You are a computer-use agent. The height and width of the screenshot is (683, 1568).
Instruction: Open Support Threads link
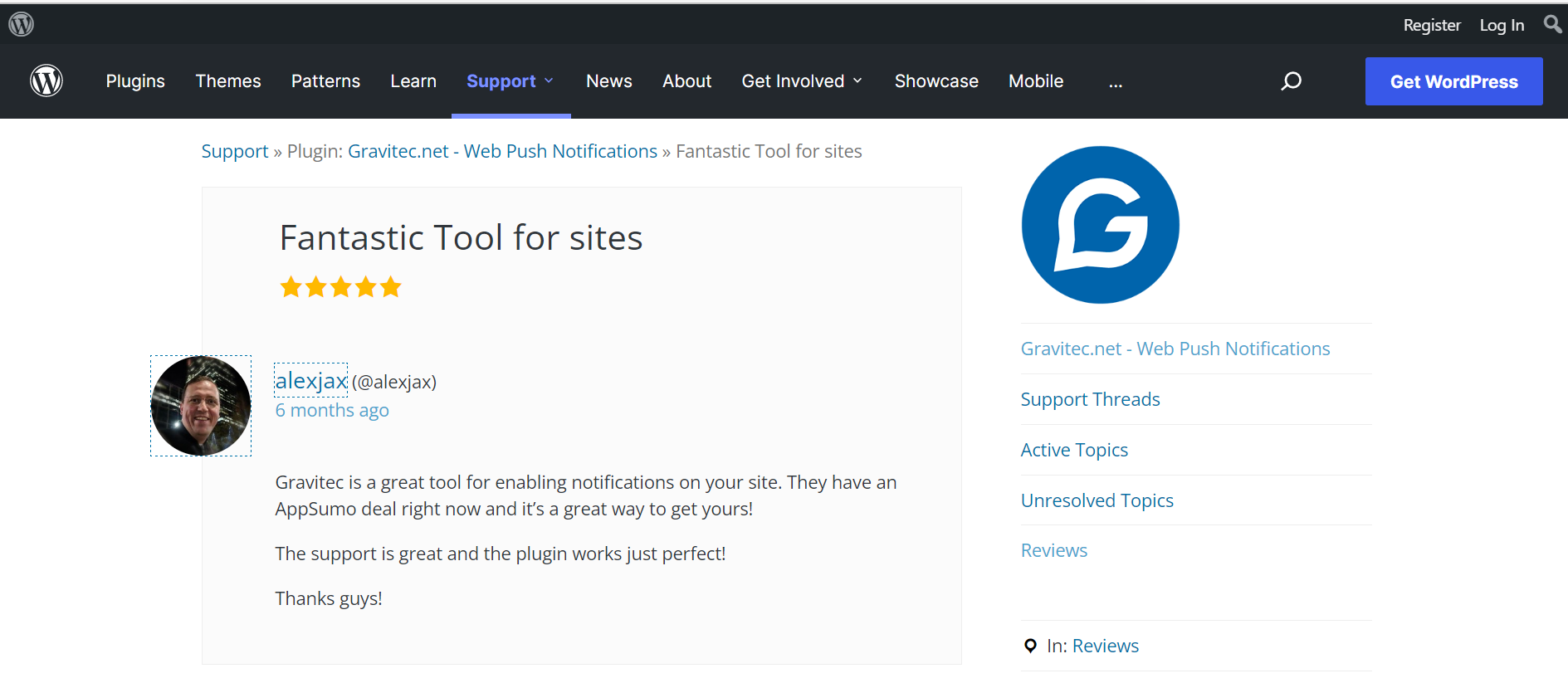click(x=1090, y=399)
